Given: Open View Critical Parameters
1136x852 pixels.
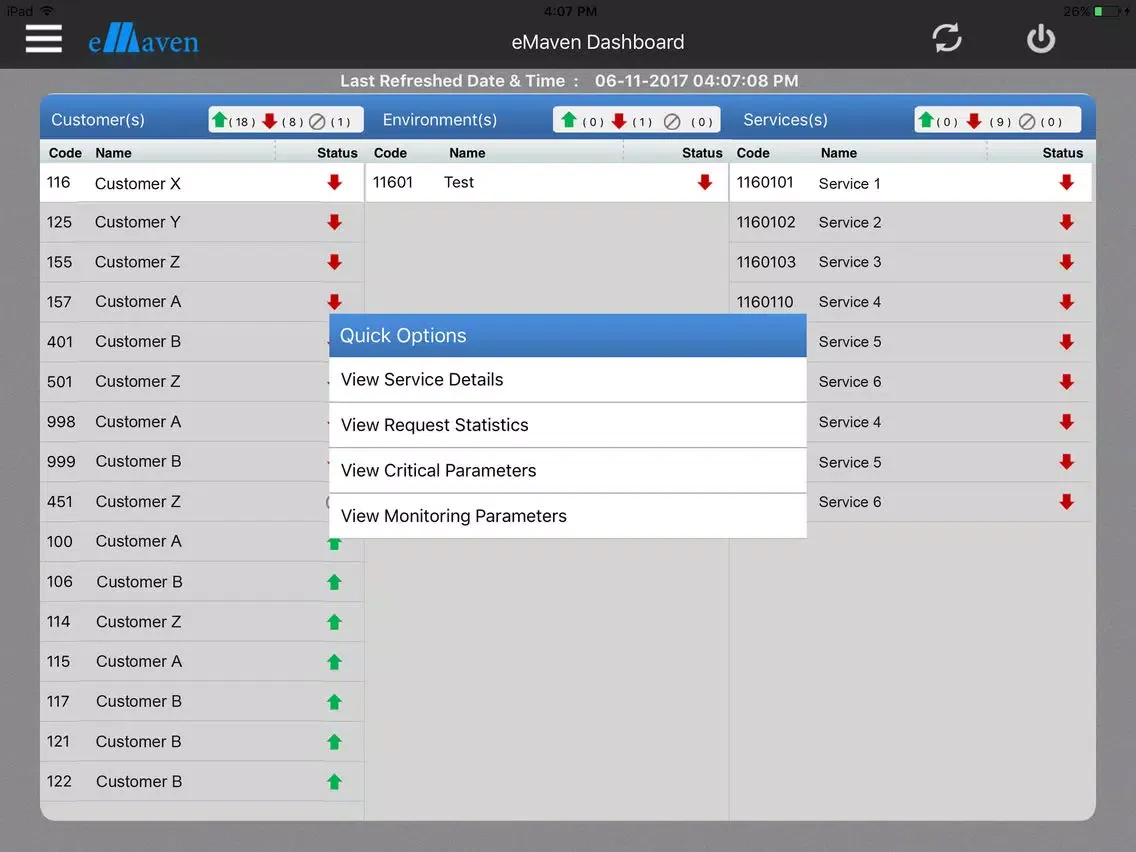Looking at the screenshot, I should coord(567,471).
